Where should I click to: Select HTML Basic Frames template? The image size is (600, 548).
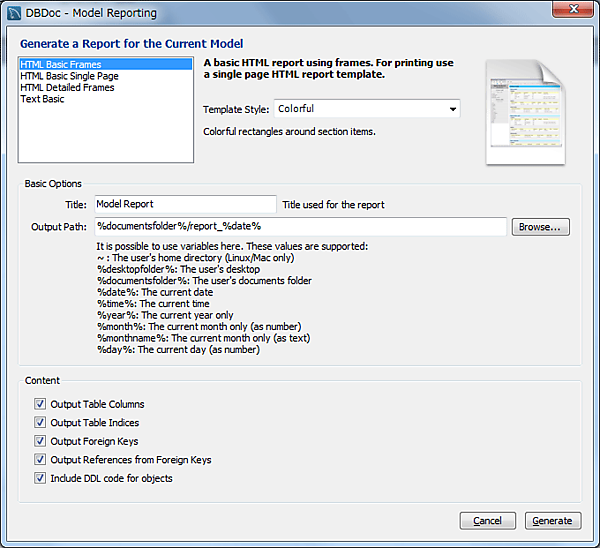click(60, 65)
